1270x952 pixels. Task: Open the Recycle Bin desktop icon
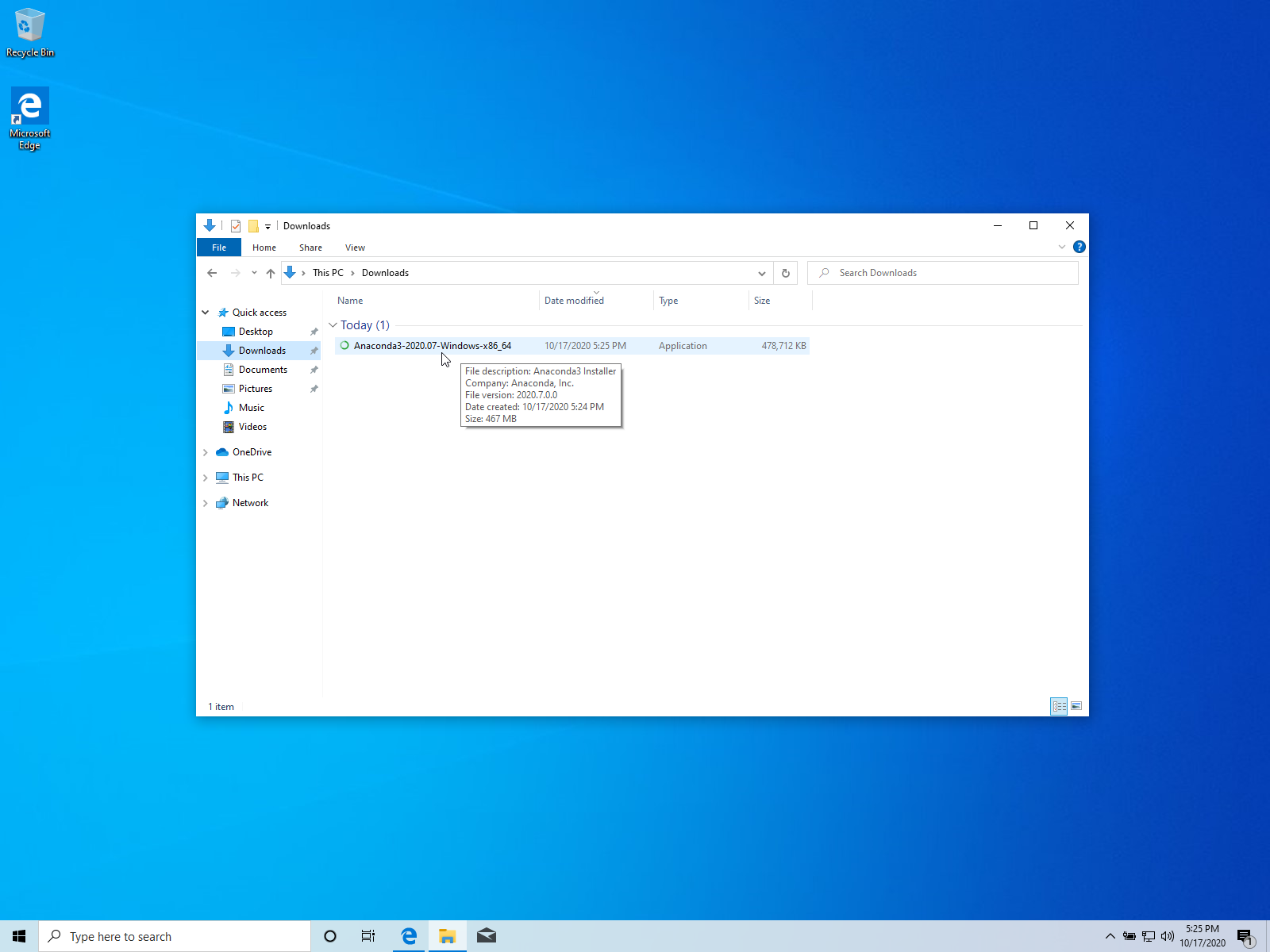coord(30,33)
